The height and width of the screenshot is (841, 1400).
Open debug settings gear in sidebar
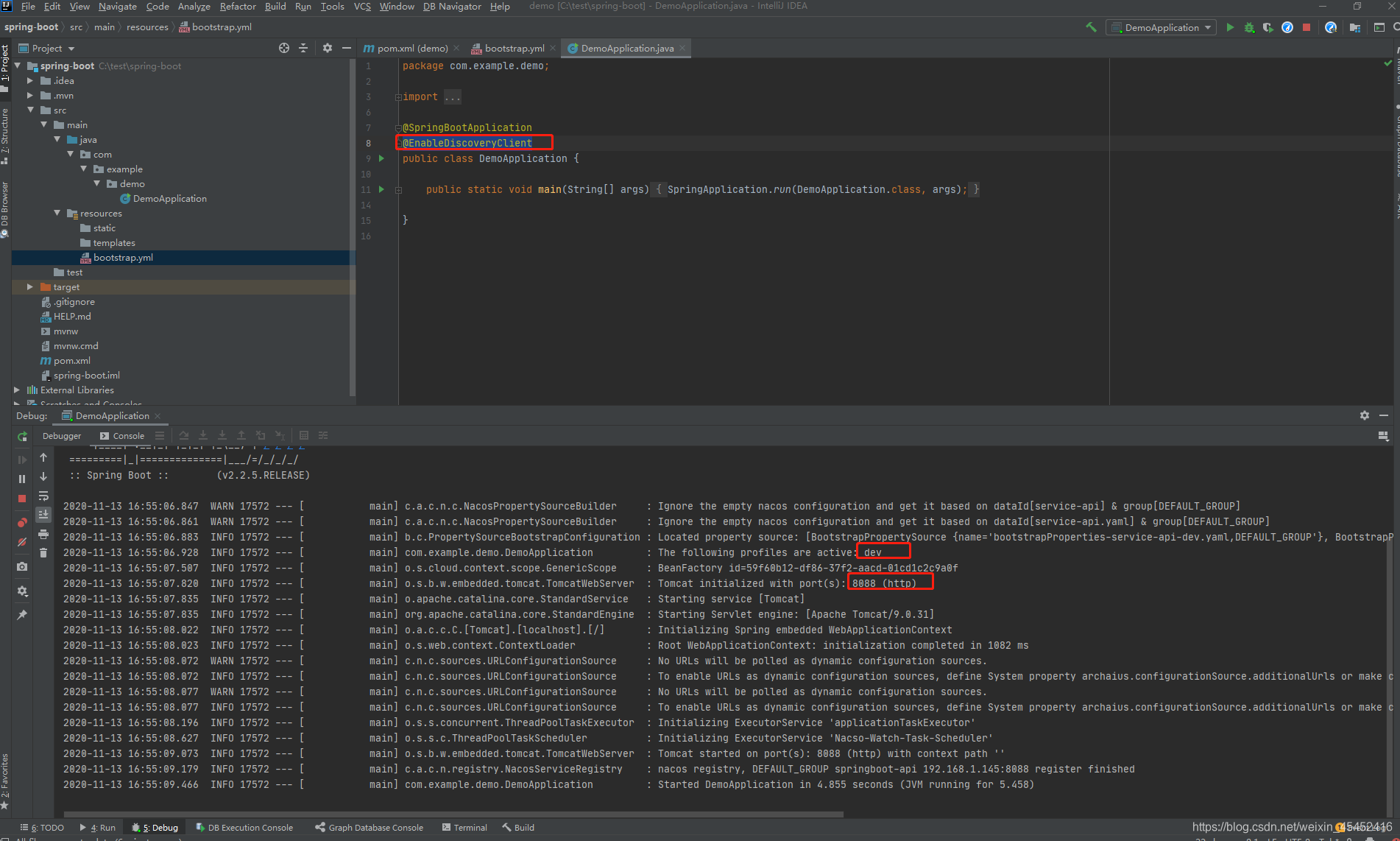tap(22, 591)
